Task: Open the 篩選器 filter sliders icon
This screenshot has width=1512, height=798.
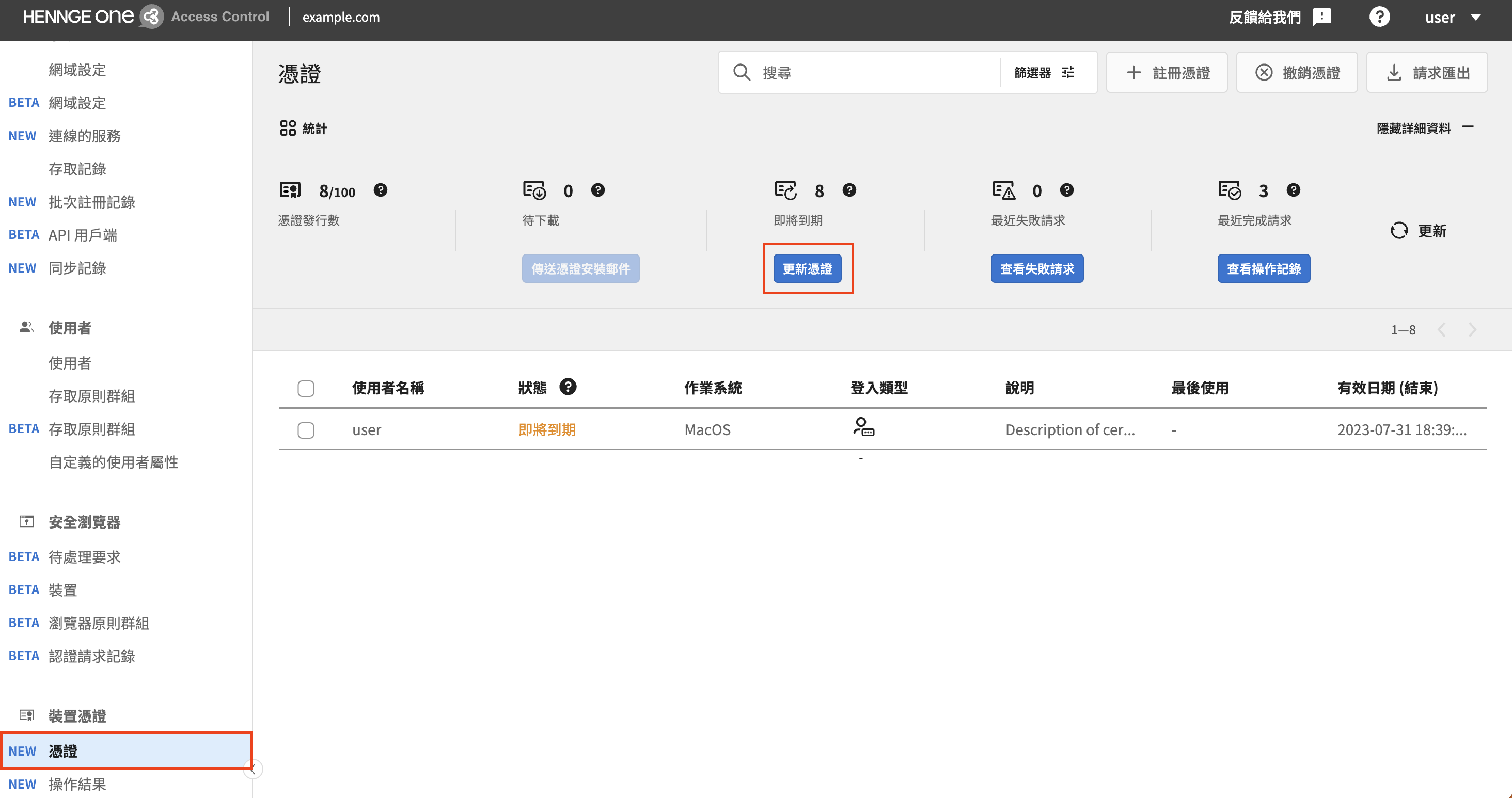Action: [1068, 72]
